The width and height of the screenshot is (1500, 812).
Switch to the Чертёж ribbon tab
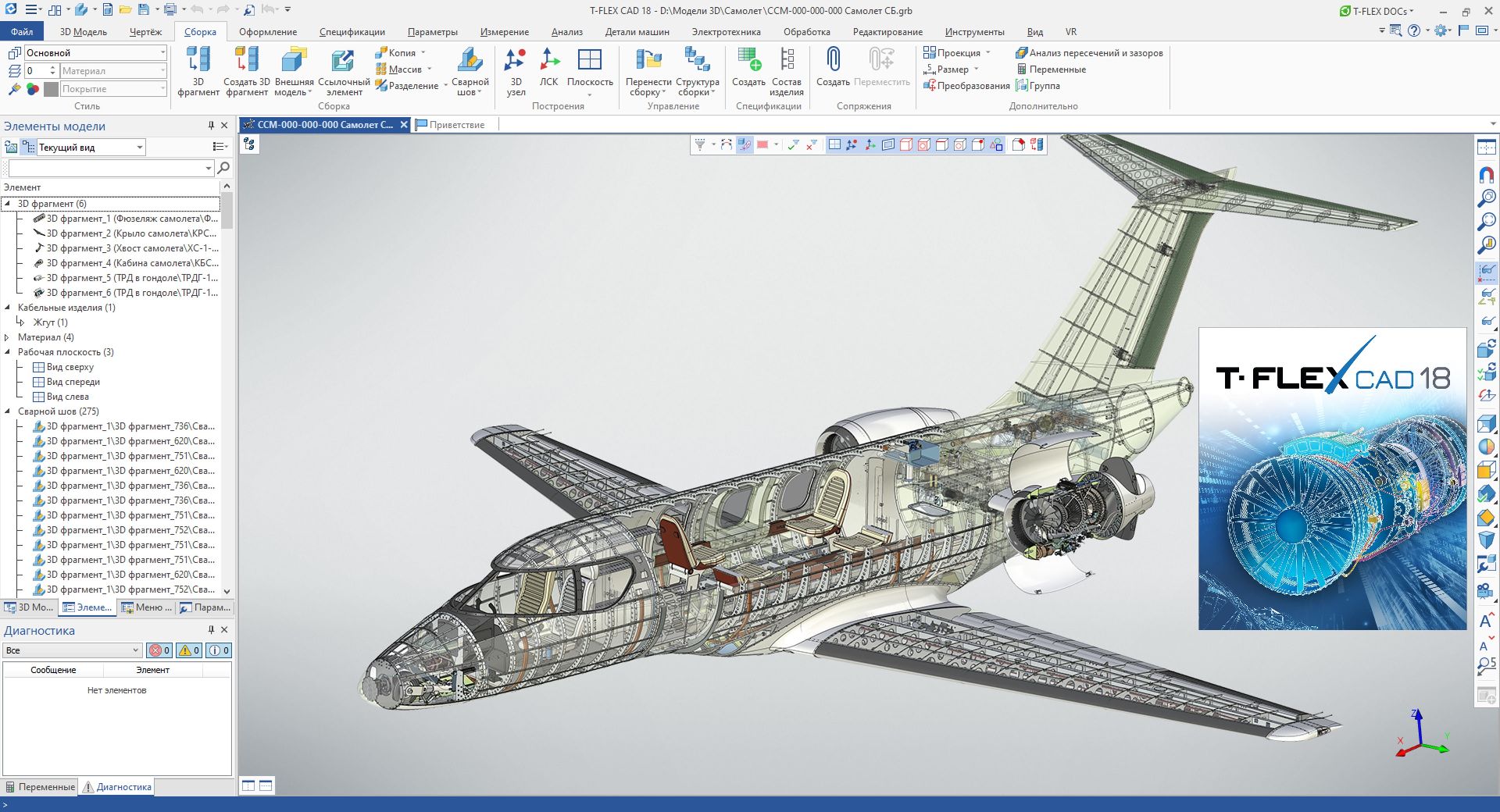pos(145,31)
